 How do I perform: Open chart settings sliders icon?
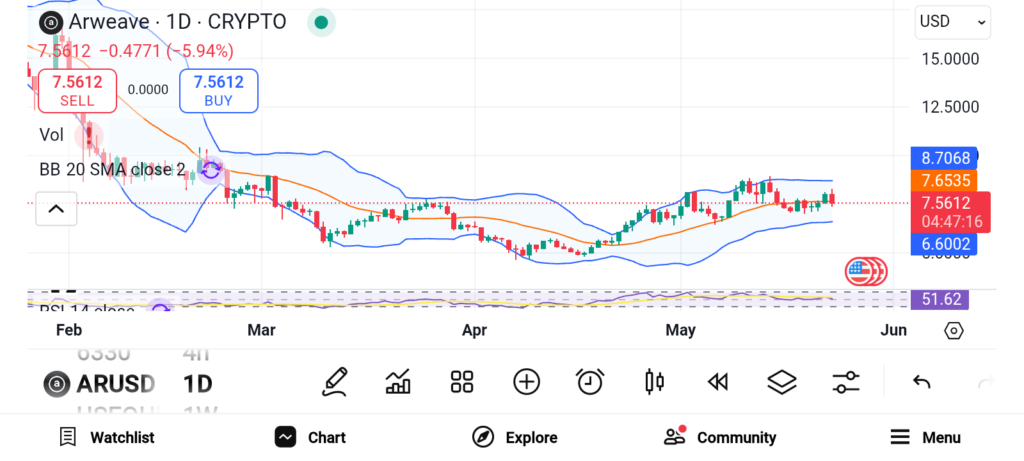pyautogui.click(x=846, y=382)
